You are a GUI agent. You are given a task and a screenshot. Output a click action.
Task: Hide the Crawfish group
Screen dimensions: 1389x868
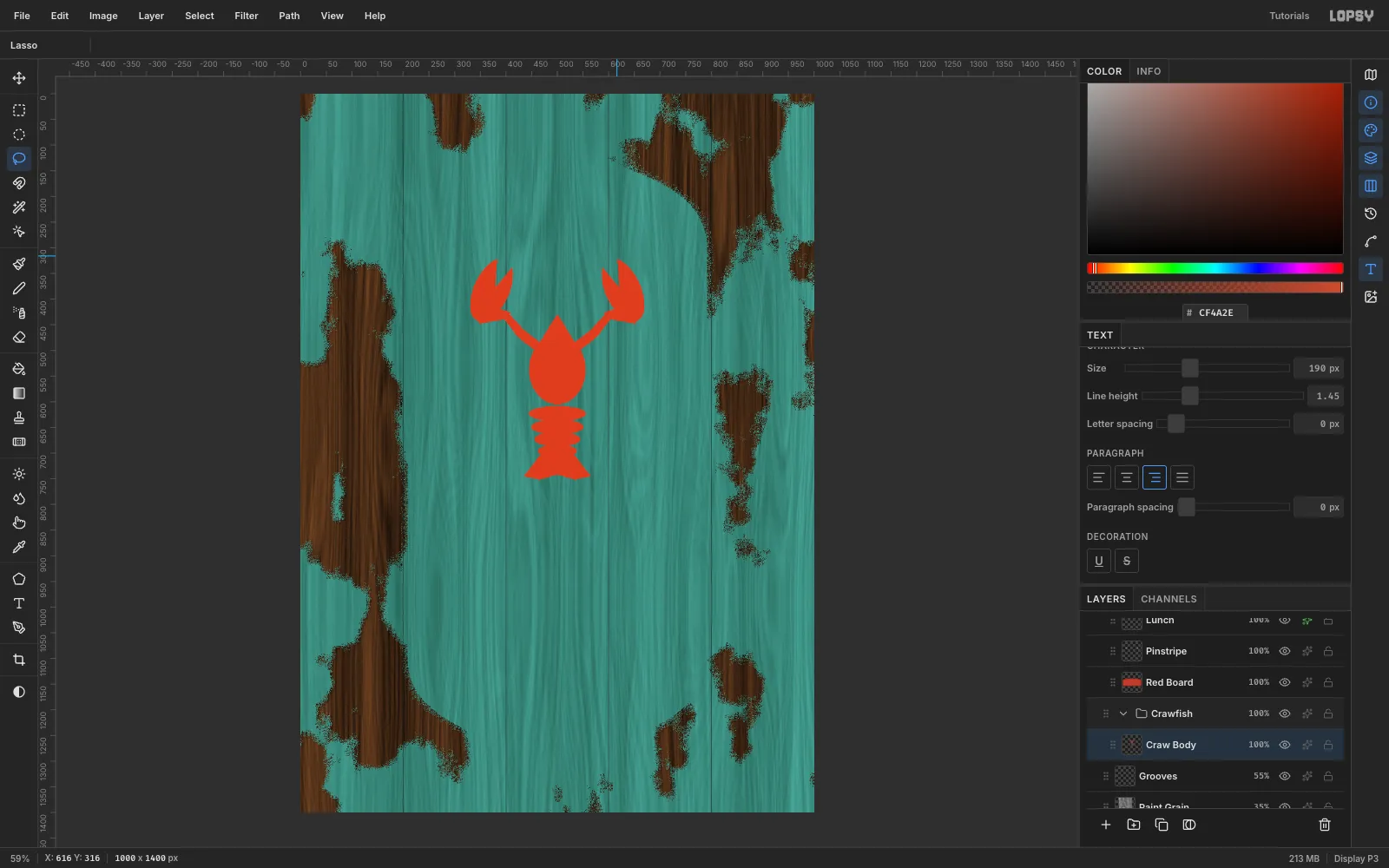(x=1285, y=713)
